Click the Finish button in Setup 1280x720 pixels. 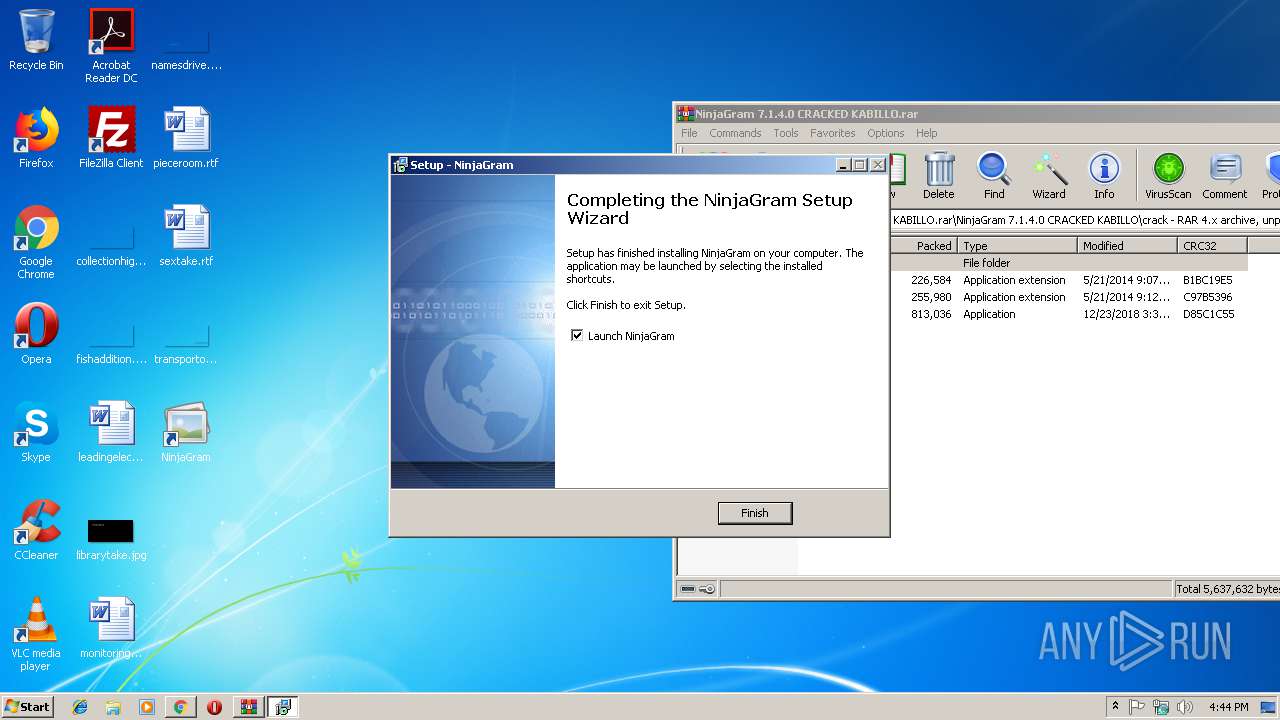click(755, 513)
